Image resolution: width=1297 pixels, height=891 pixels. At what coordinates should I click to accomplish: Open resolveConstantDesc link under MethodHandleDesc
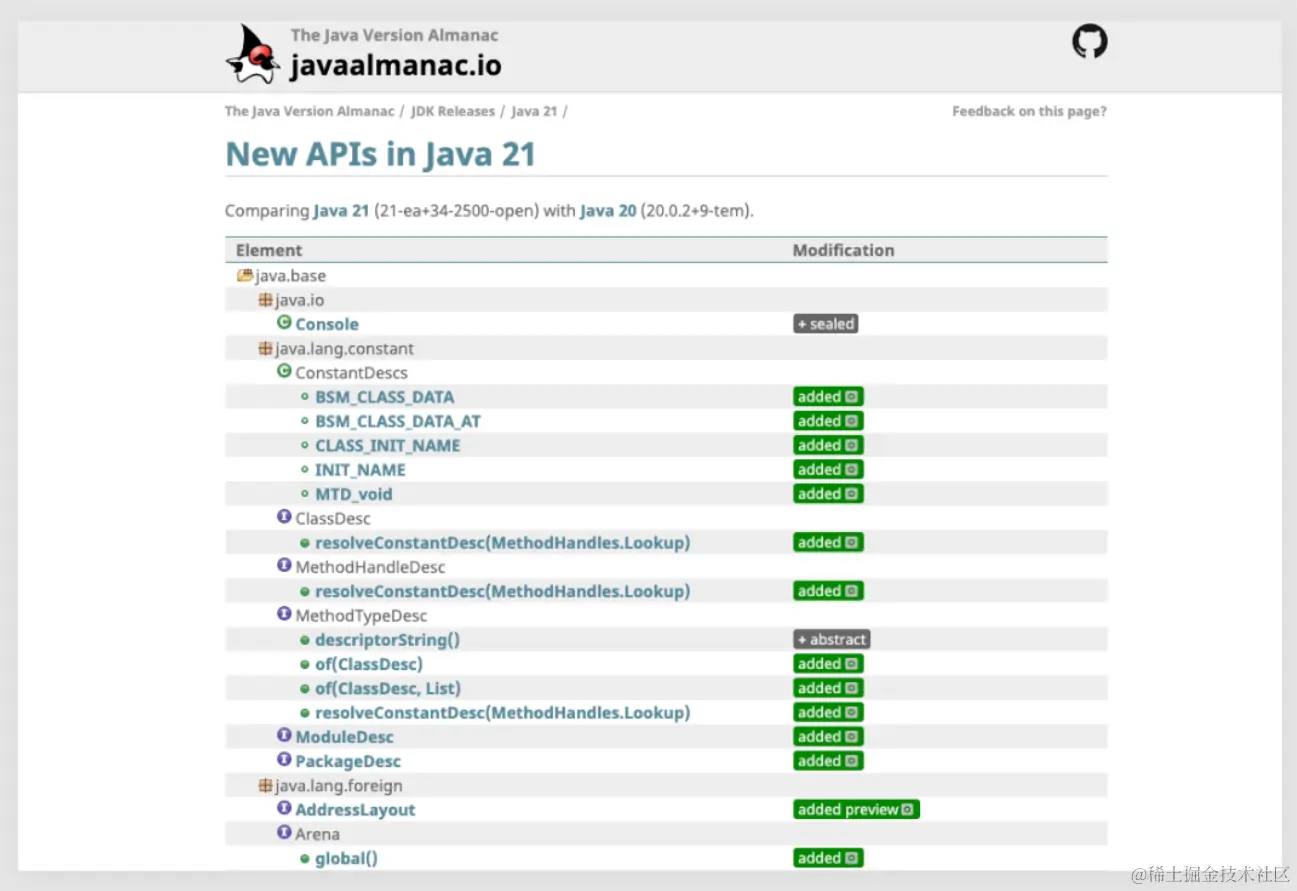(503, 591)
